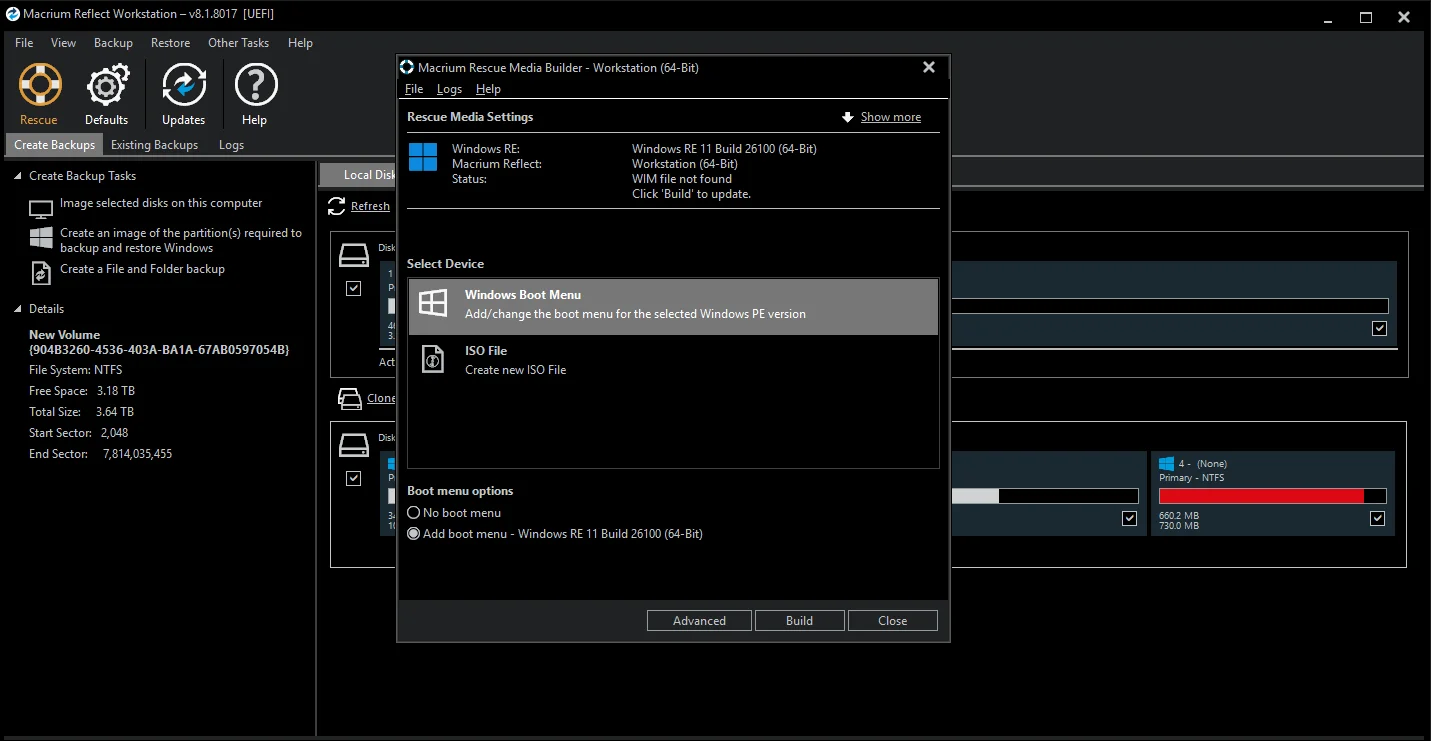The height and width of the screenshot is (741, 1431).
Task: Toggle checkbox under red NTFS partition 4
Action: pos(1377,518)
